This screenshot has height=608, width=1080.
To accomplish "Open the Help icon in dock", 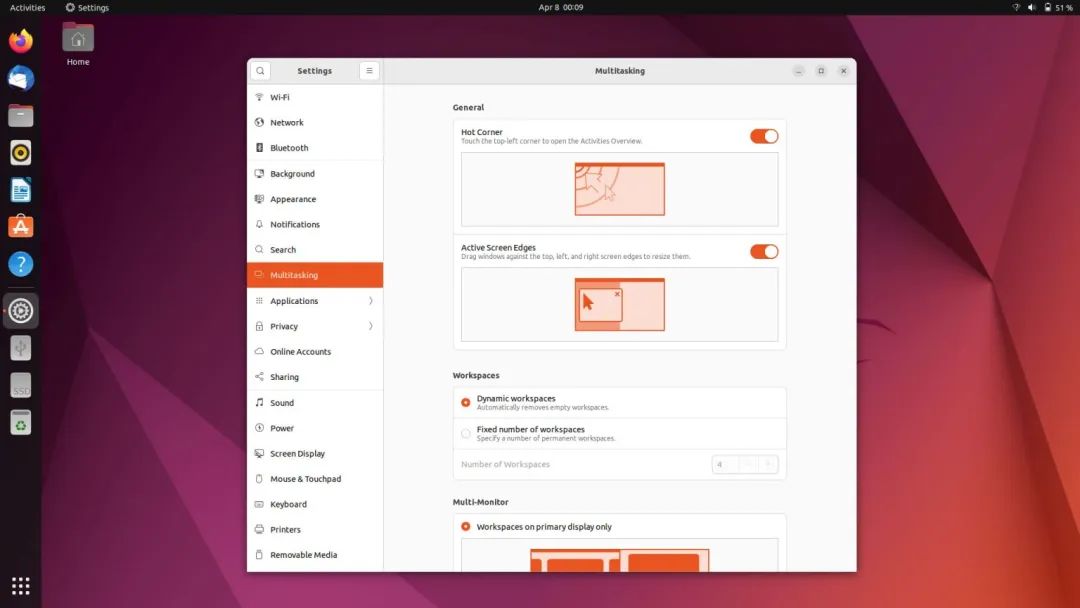I will (x=21, y=264).
